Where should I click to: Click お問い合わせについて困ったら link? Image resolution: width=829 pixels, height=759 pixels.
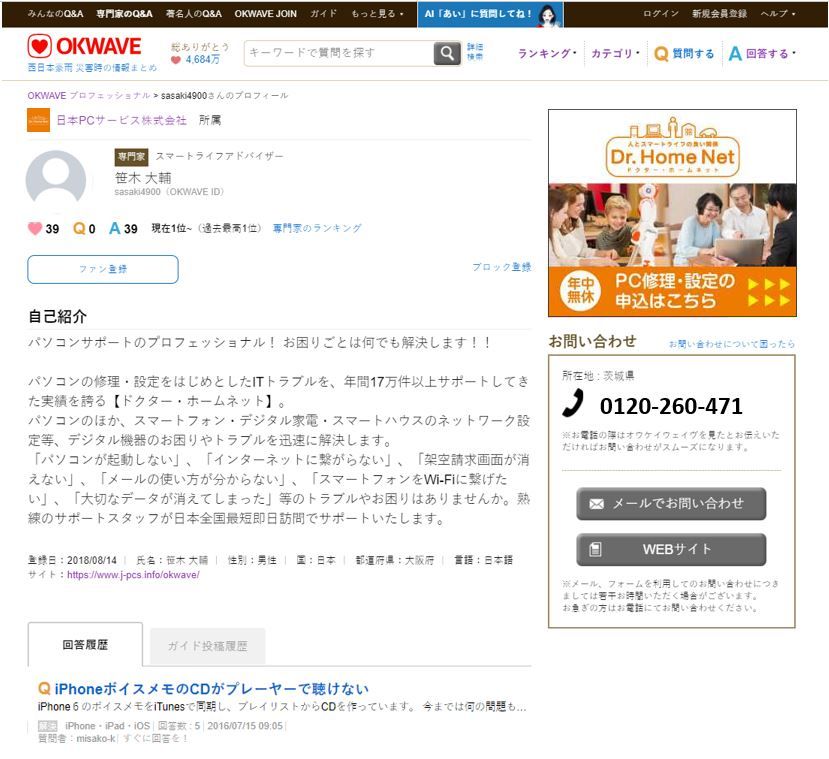[732, 344]
